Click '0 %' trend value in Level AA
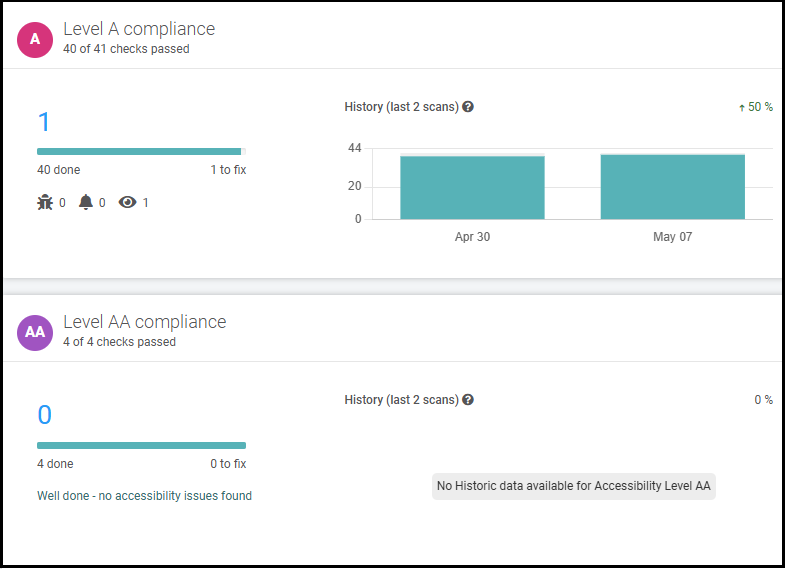Image resolution: width=785 pixels, height=569 pixels. pyautogui.click(x=763, y=399)
